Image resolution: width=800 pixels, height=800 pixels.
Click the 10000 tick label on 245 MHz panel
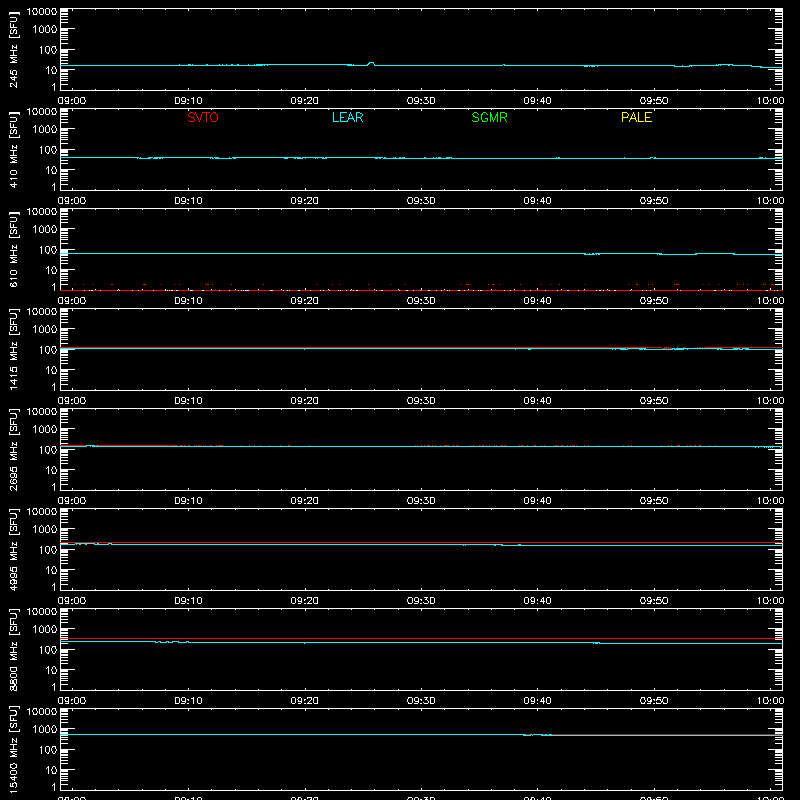[42, 12]
